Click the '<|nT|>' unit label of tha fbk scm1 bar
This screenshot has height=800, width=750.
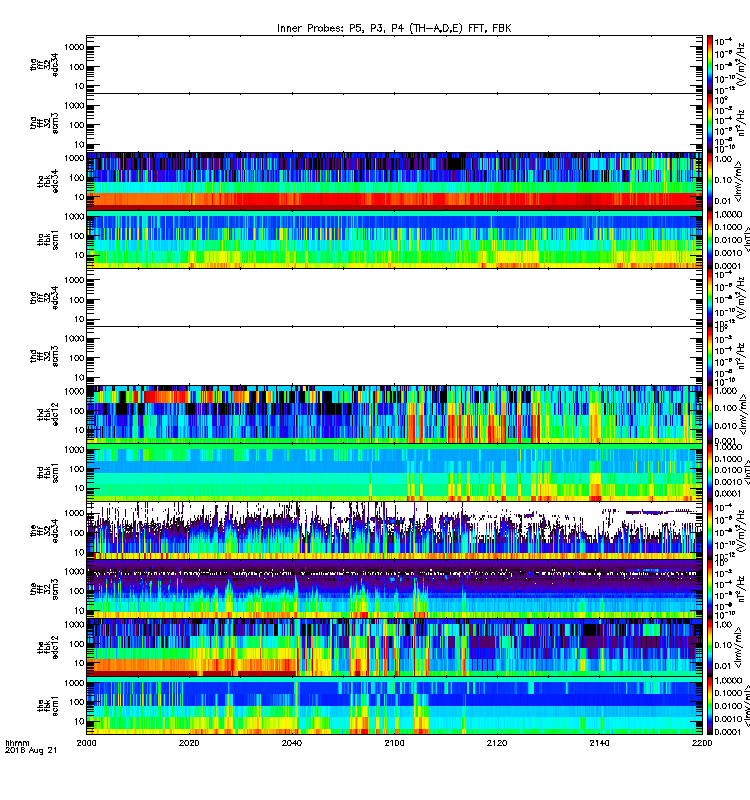click(x=746, y=240)
